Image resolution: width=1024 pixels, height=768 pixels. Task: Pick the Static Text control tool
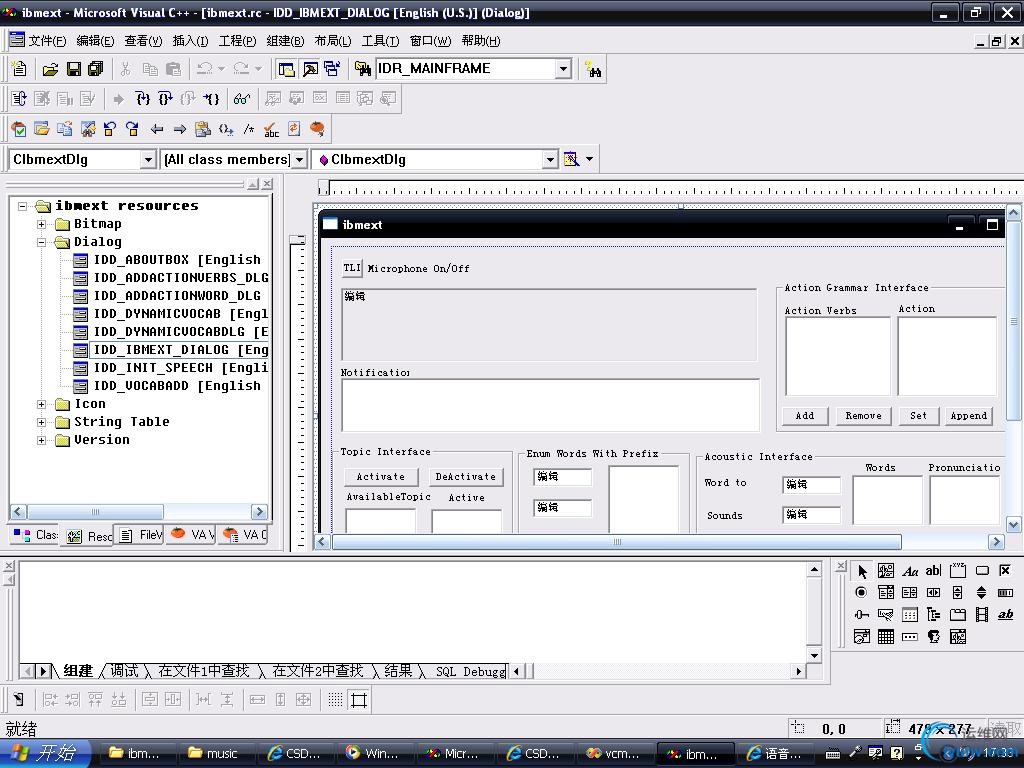coord(910,571)
